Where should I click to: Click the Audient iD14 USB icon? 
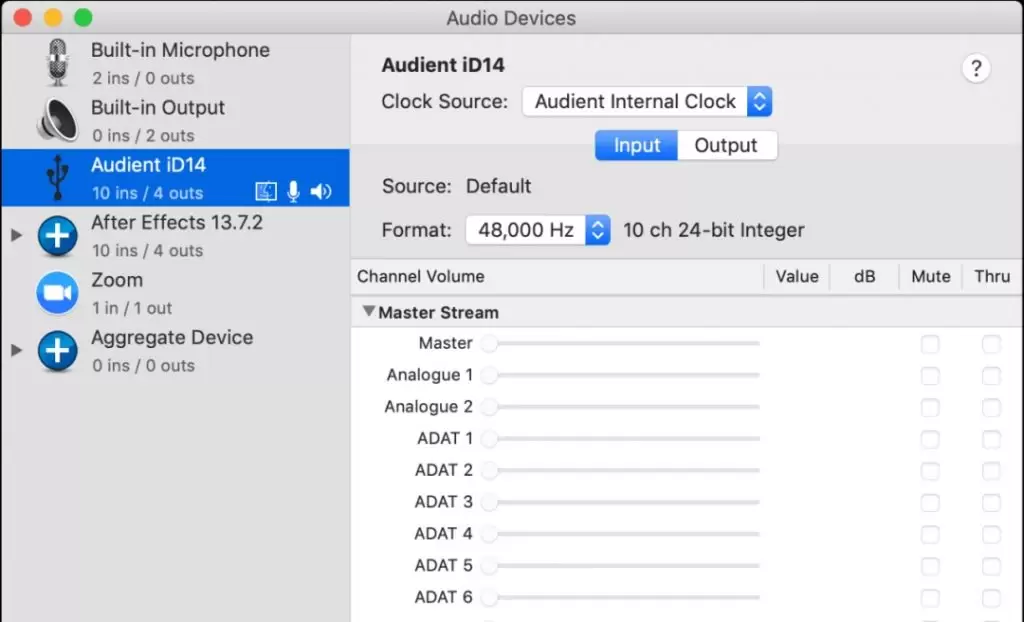click(x=57, y=178)
